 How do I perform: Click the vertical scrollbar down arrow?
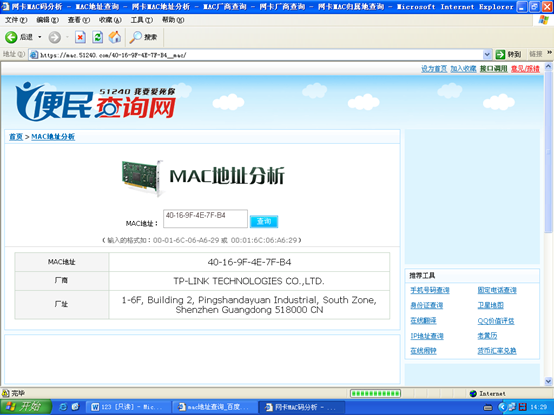point(548,381)
